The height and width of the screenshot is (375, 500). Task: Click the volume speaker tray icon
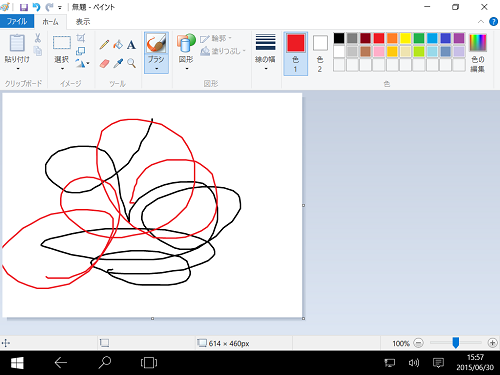coord(414,363)
